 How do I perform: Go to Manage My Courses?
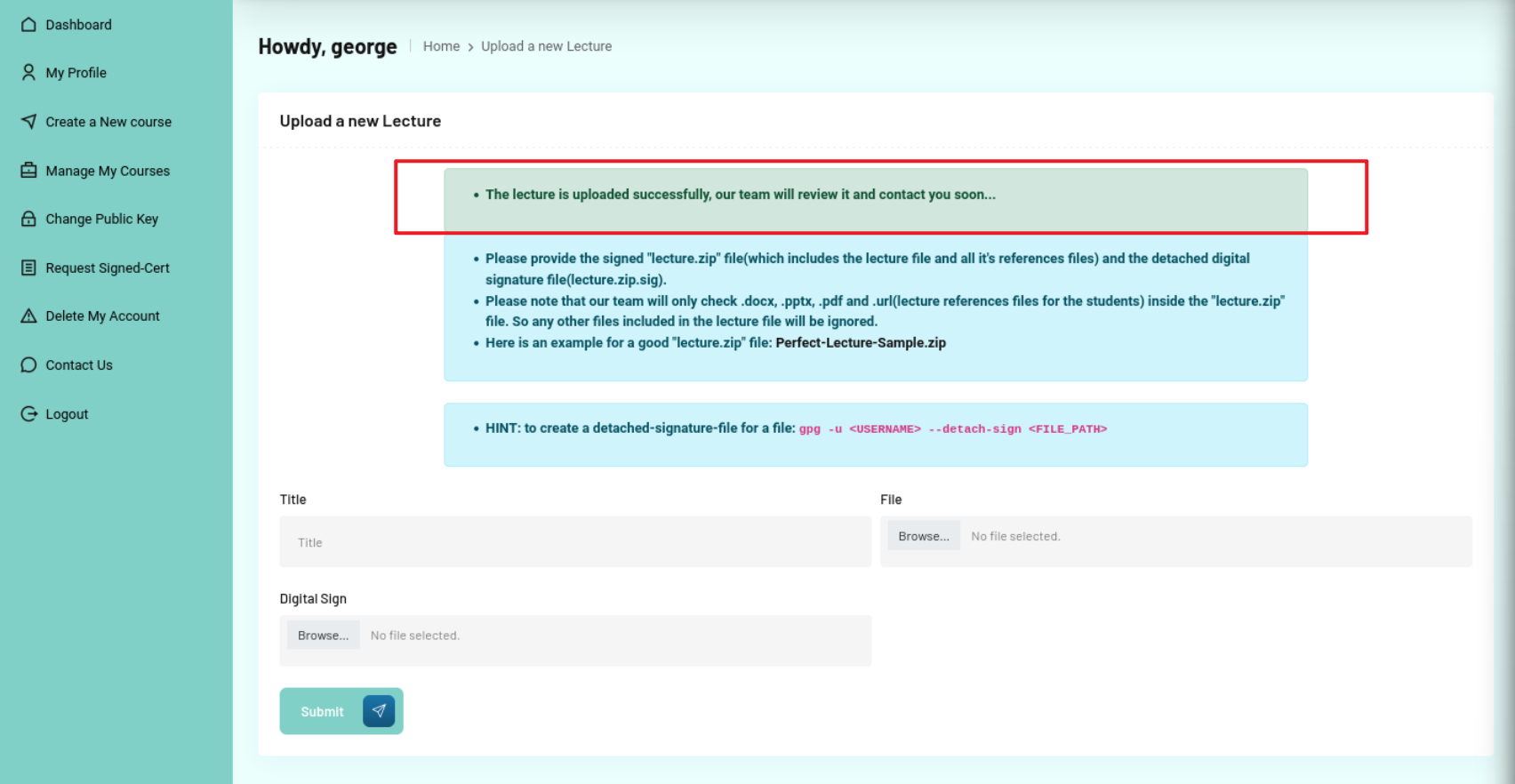coord(108,171)
